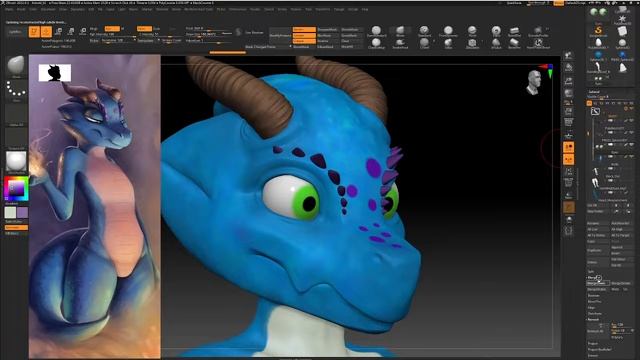Expand the Distribute section
Image resolution: width=640 pixels, height=360 pixels.
[x=594, y=314]
